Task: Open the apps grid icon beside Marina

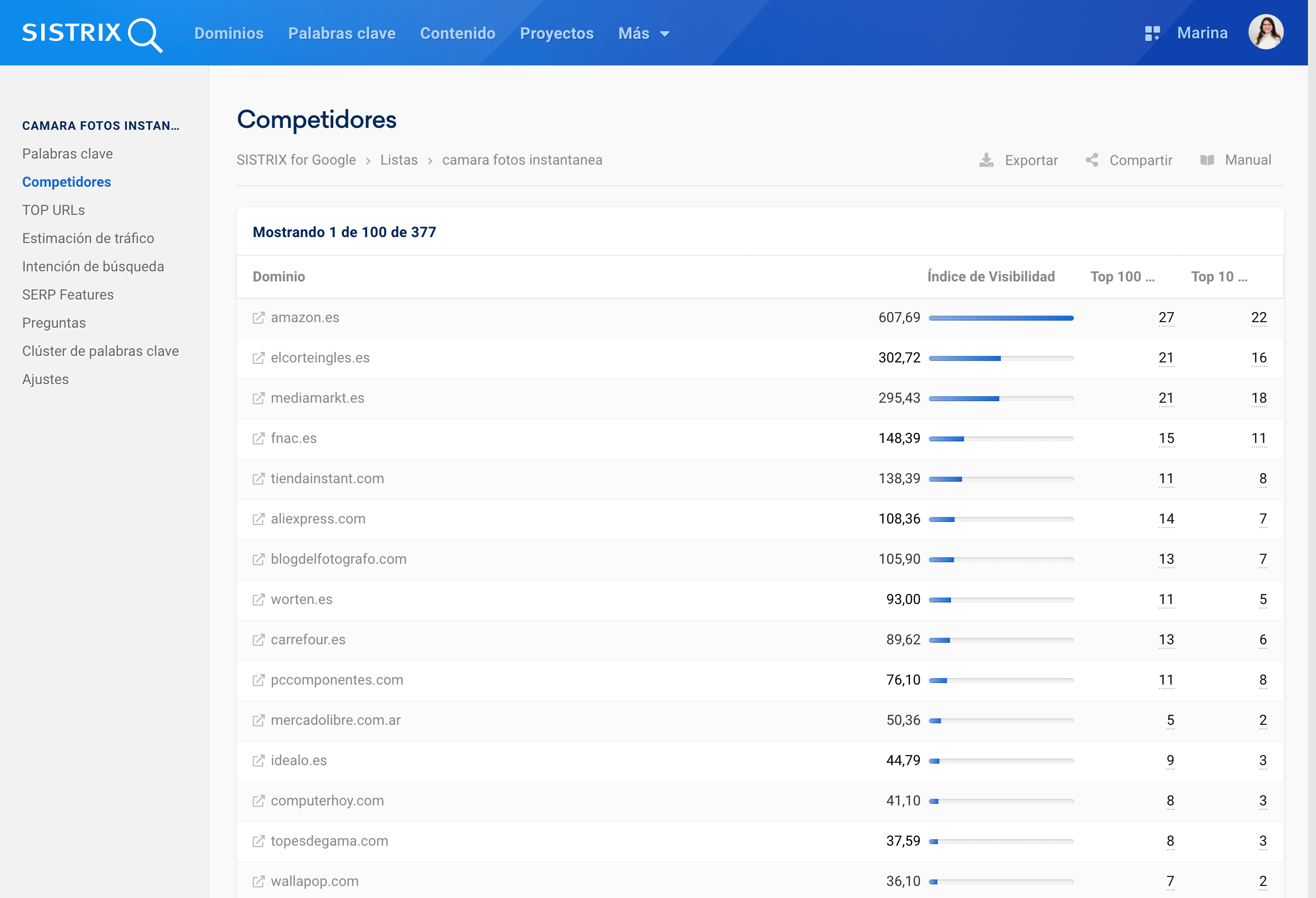Action: (x=1152, y=33)
